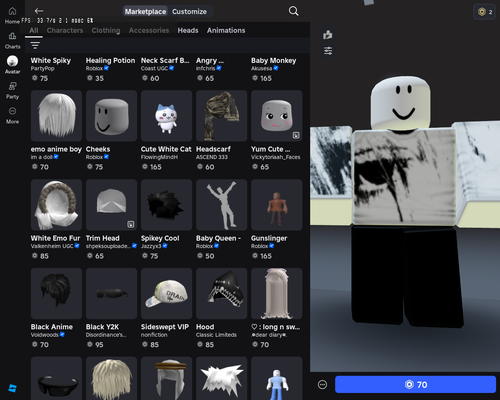Open avatar view settings sliders icon
Image resolution: width=500 pixels, height=400 pixels.
(328, 51)
